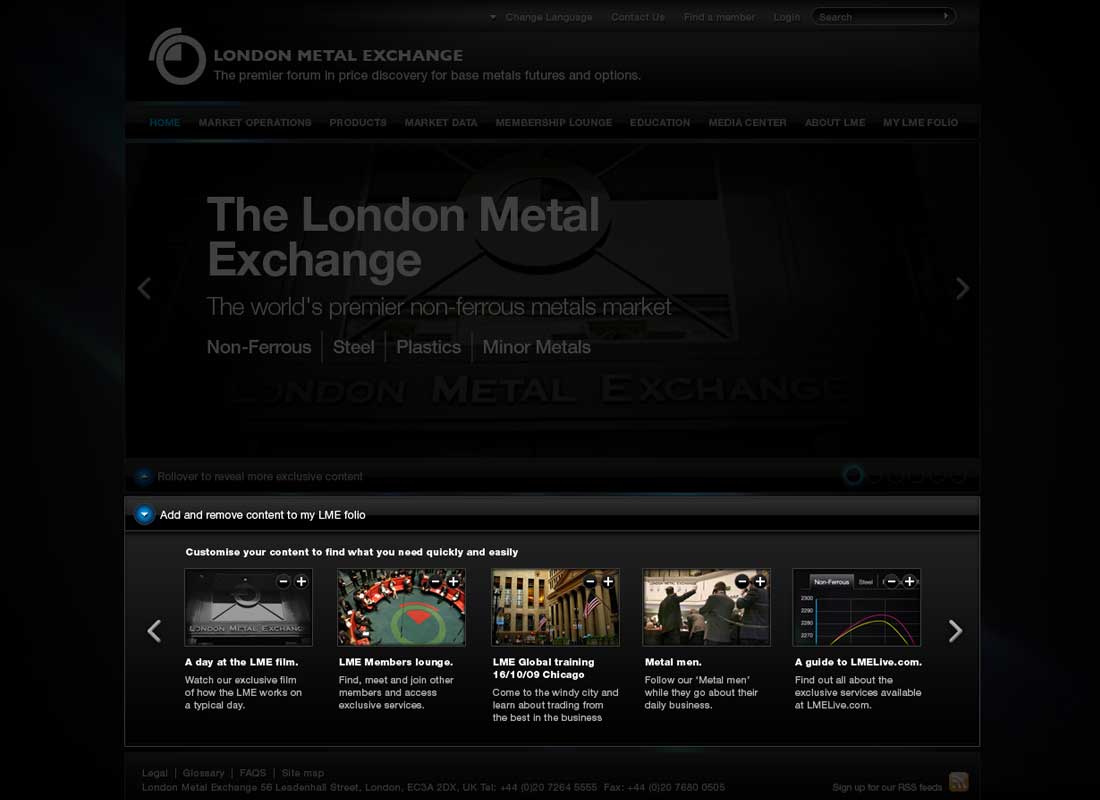Expand 'Rollover to reveal more exclusive content'

point(144,476)
